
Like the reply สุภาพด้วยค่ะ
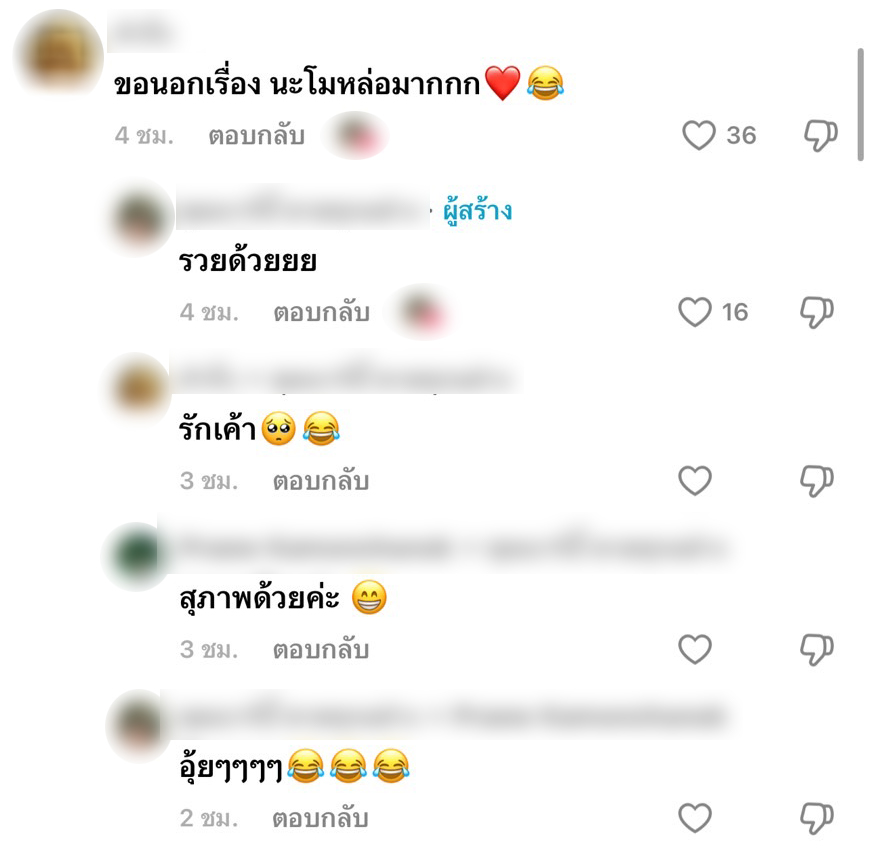point(695,649)
